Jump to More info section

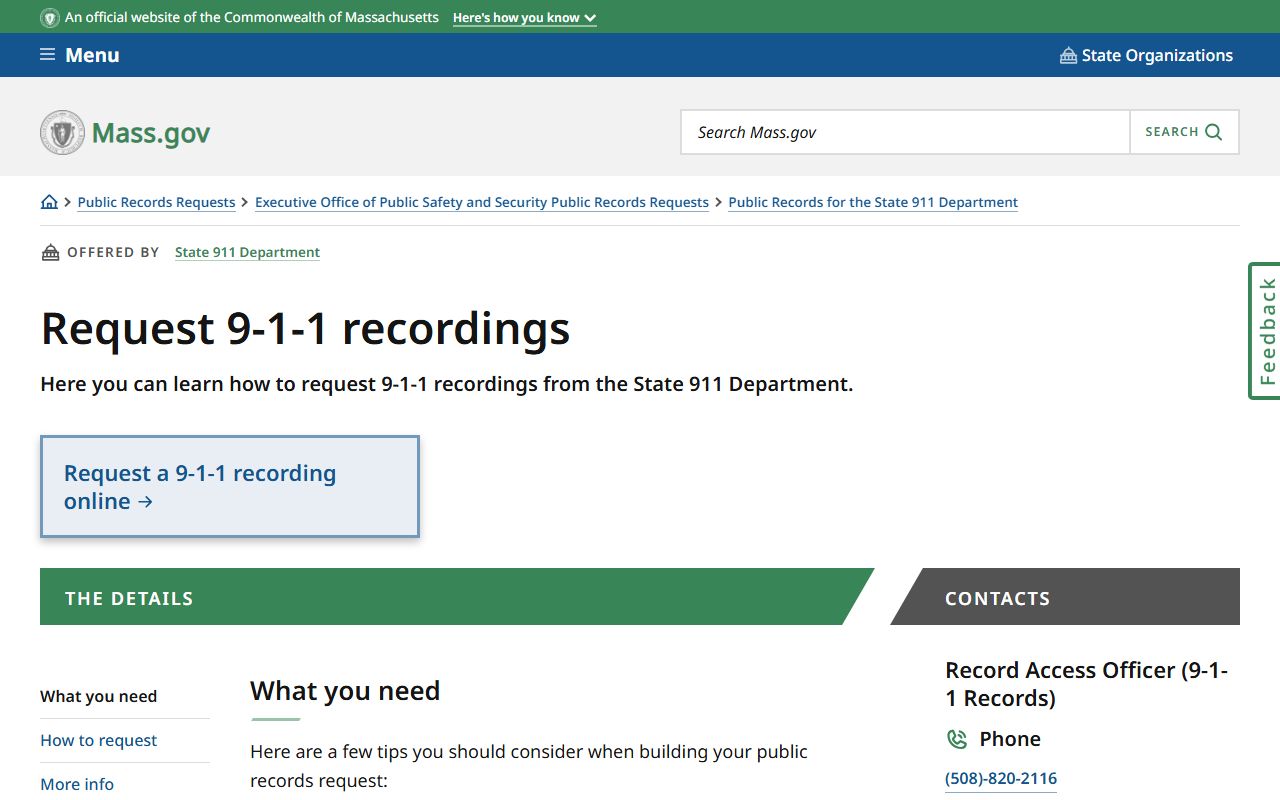77,784
